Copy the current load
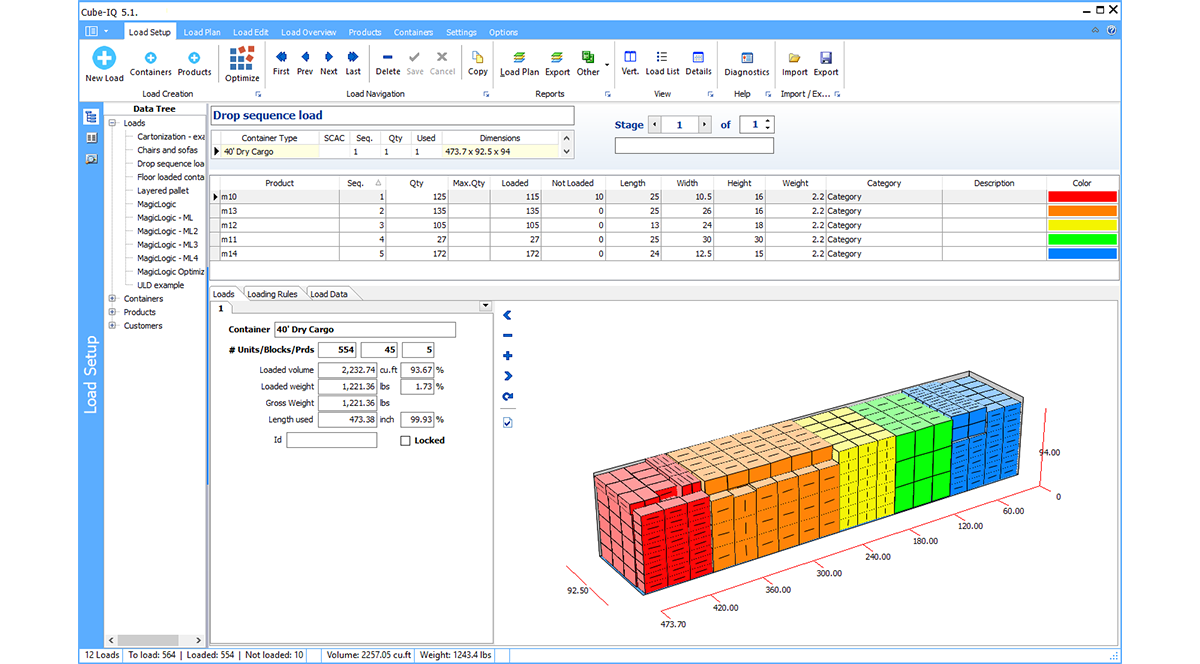The image size is (1200, 664). click(478, 64)
